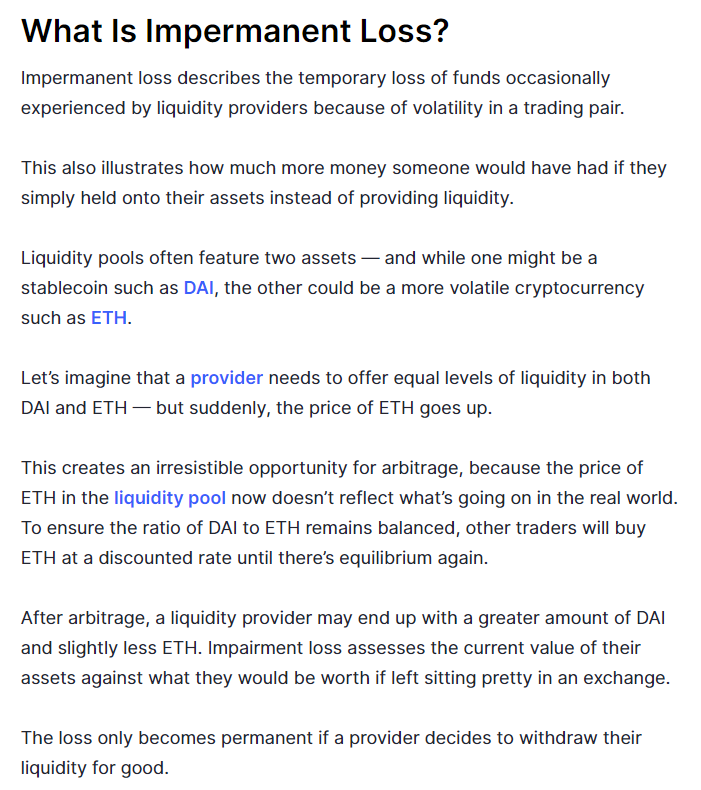Screen dimensions: 701x790
Task: Click the 'What Is Impermanent Loss?' heading
Action: click(x=235, y=31)
